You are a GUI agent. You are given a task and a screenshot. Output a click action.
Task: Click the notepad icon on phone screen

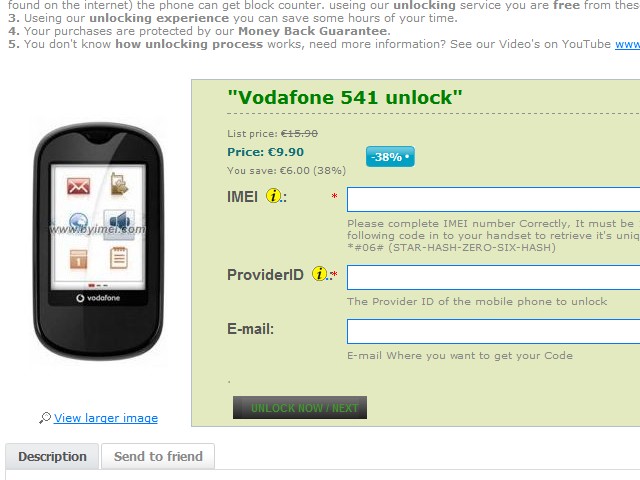[119, 258]
